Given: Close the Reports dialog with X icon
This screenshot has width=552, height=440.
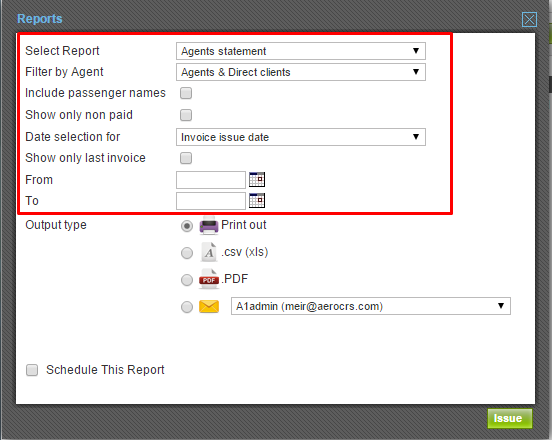Looking at the screenshot, I should [529, 19].
